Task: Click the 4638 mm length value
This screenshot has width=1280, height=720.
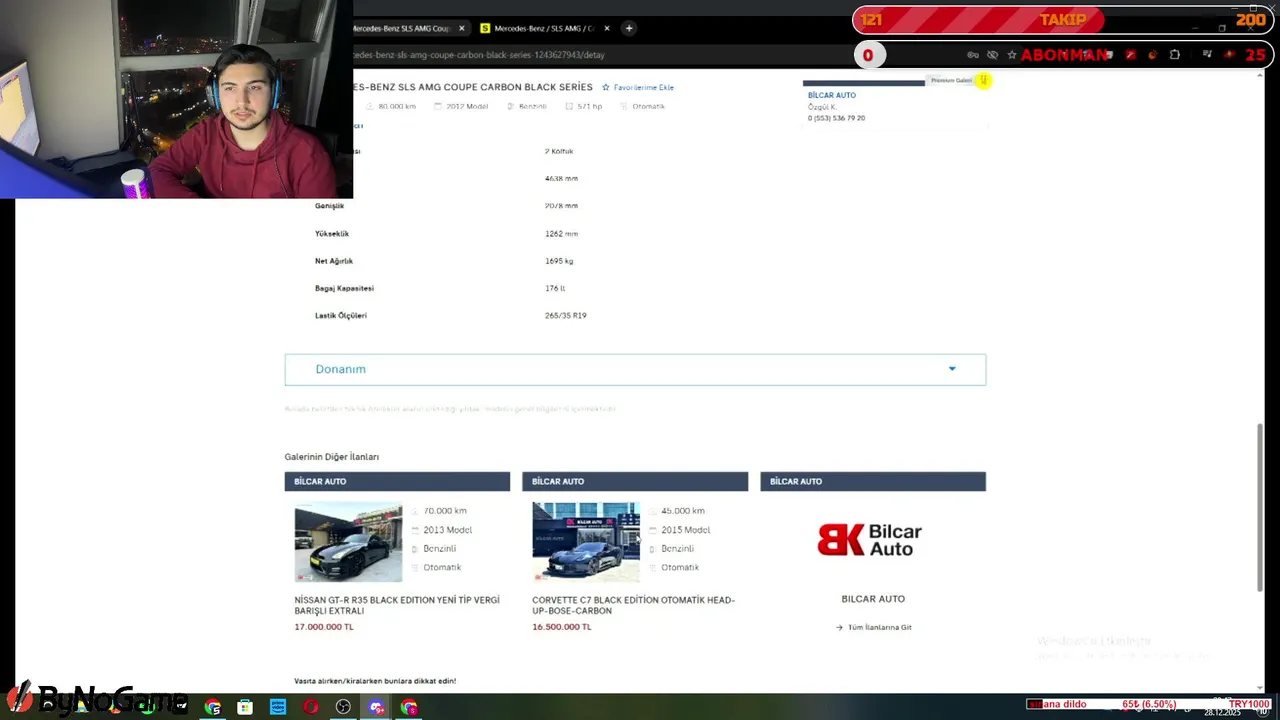Action: click(x=562, y=178)
